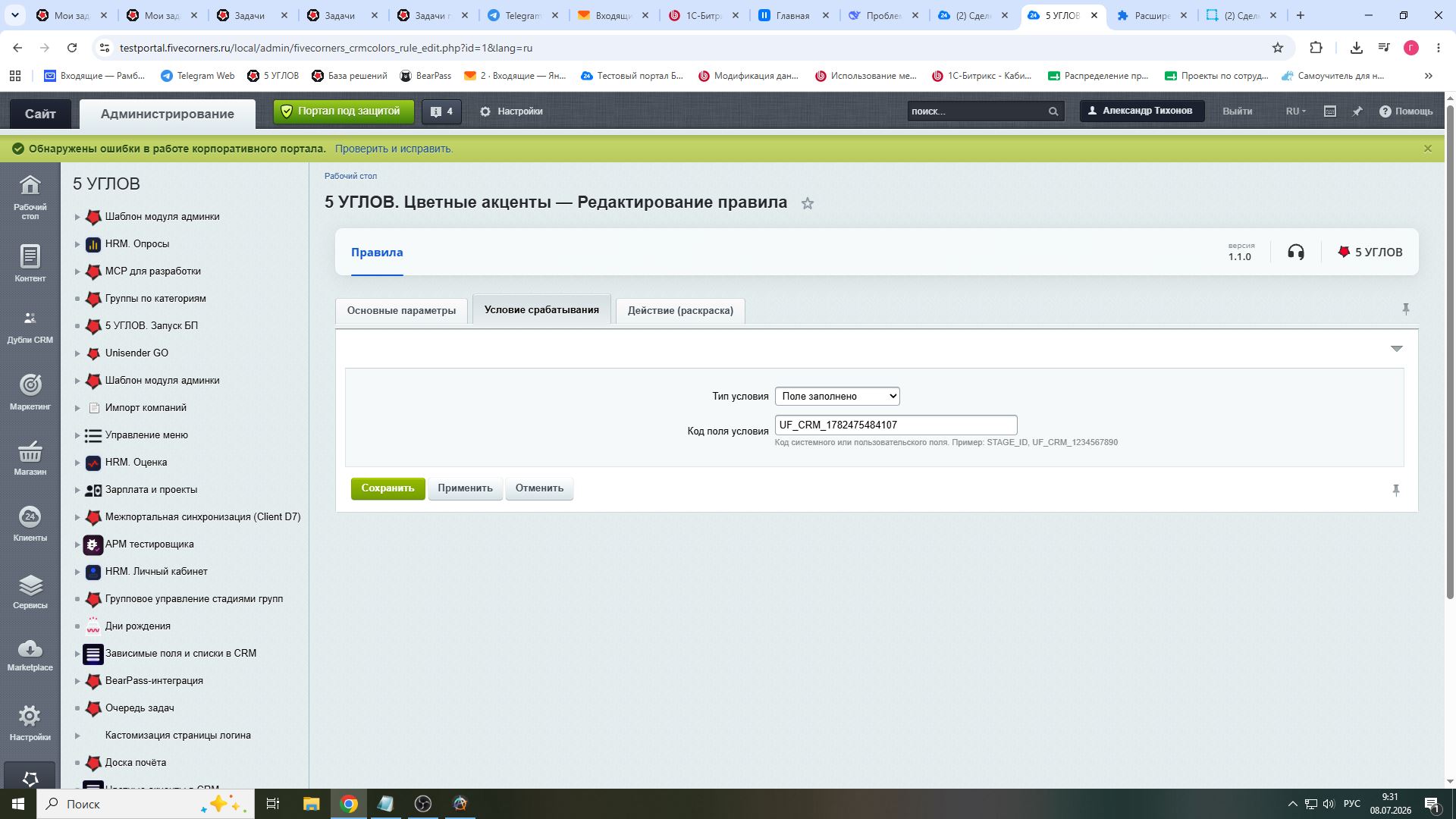This screenshot has height=819, width=1456.
Task: Open Клиенты sidebar icon
Action: tap(30, 524)
